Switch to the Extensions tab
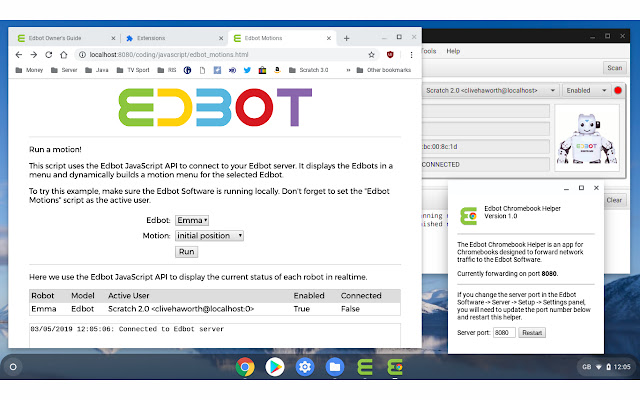640x400 pixels. click(171, 38)
